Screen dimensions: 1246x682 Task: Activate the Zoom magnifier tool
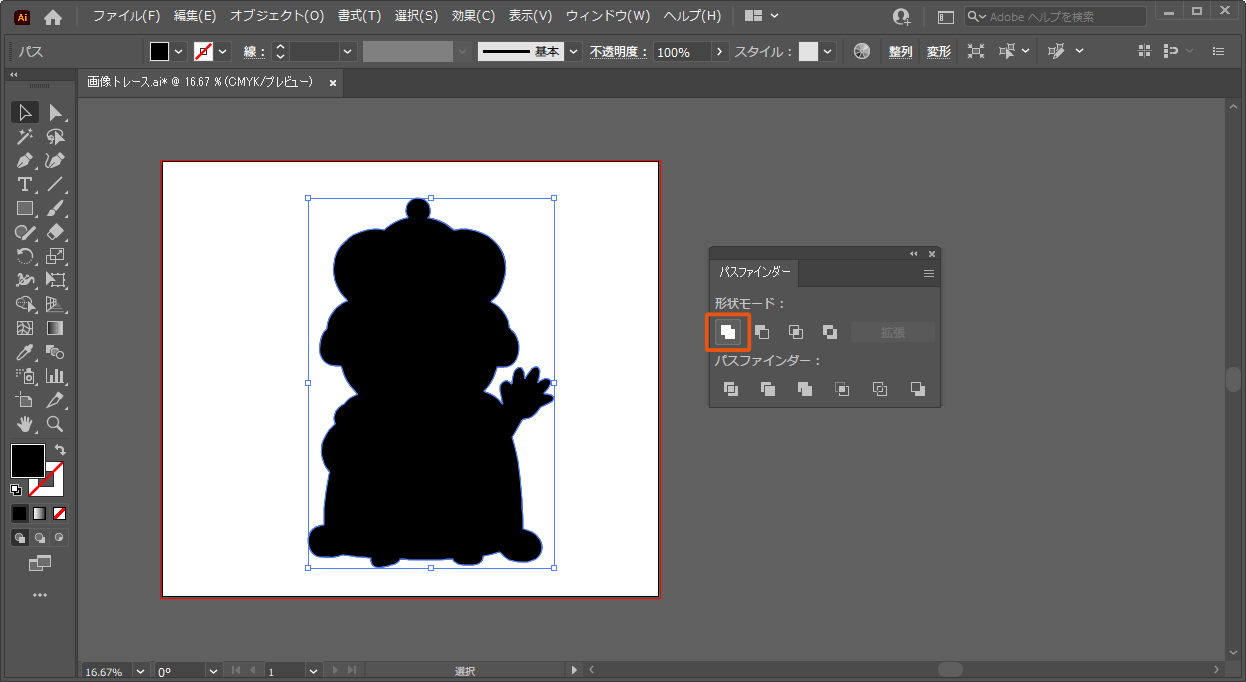[56, 424]
